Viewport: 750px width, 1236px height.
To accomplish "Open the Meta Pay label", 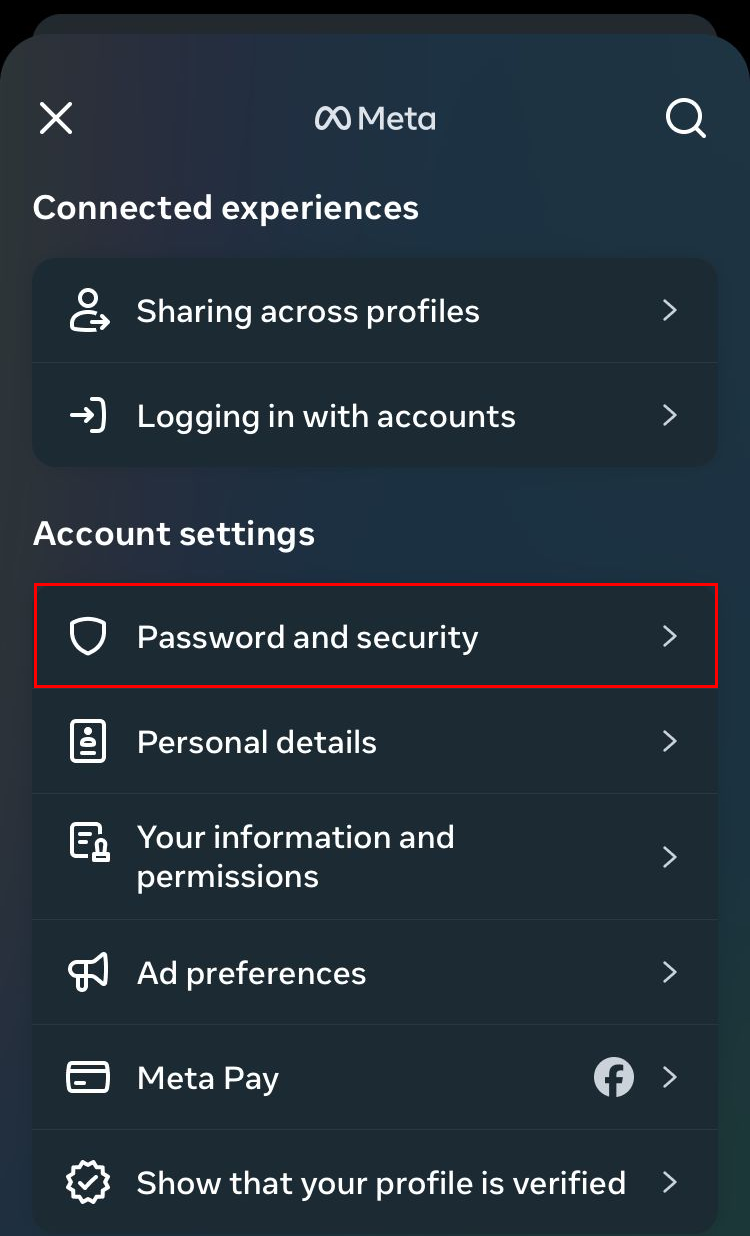I will click(x=208, y=1078).
